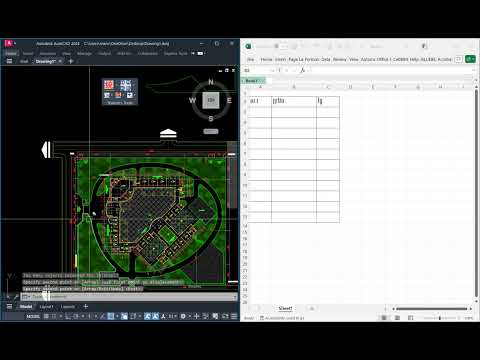The height and width of the screenshot is (360, 480).
Task: Open the AutoCAD Start tab
Action: pos(24,61)
